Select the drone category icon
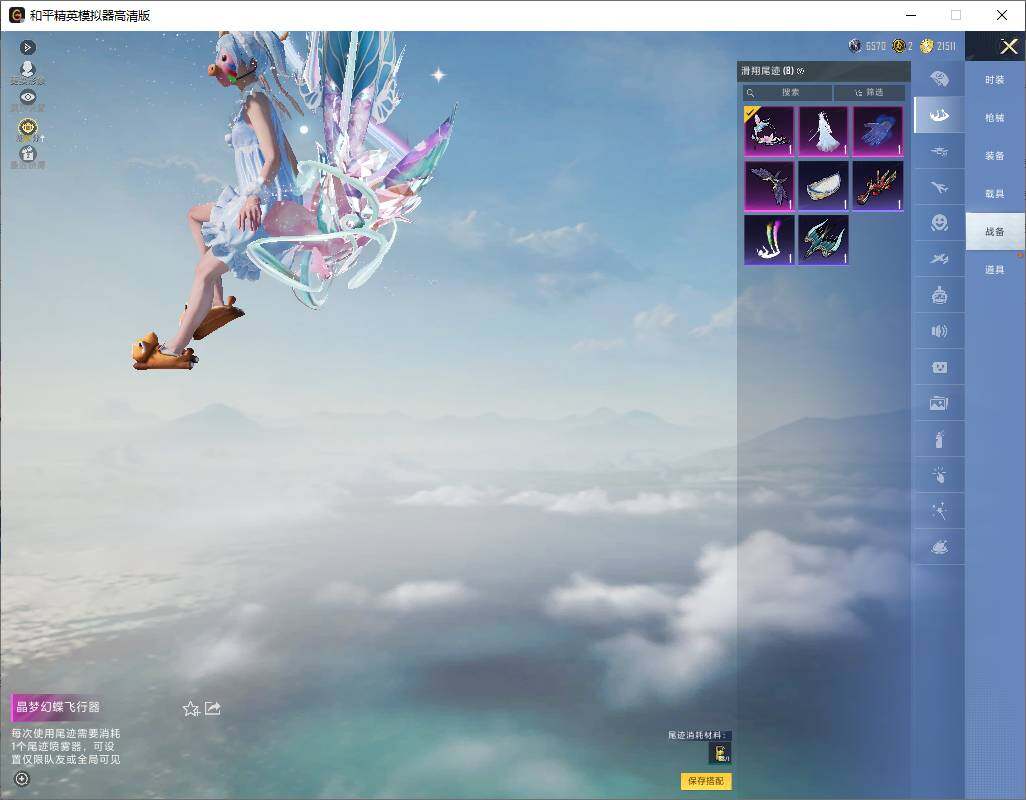Viewport: 1026px width, 800px height. tap(939, 152)
